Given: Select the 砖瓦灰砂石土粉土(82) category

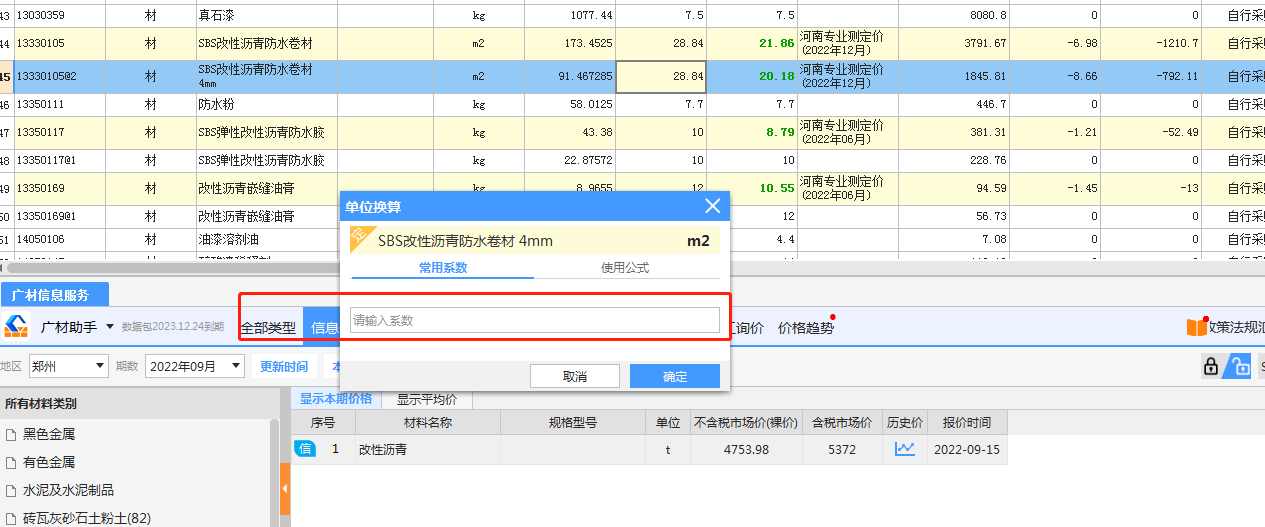Looking at the screenshot, I should pyautogui.click(x=86, y=518).
